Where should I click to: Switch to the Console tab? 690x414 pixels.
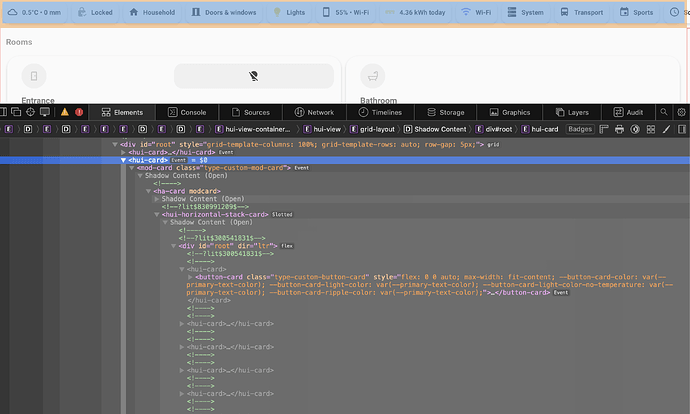tap(187, 113)
